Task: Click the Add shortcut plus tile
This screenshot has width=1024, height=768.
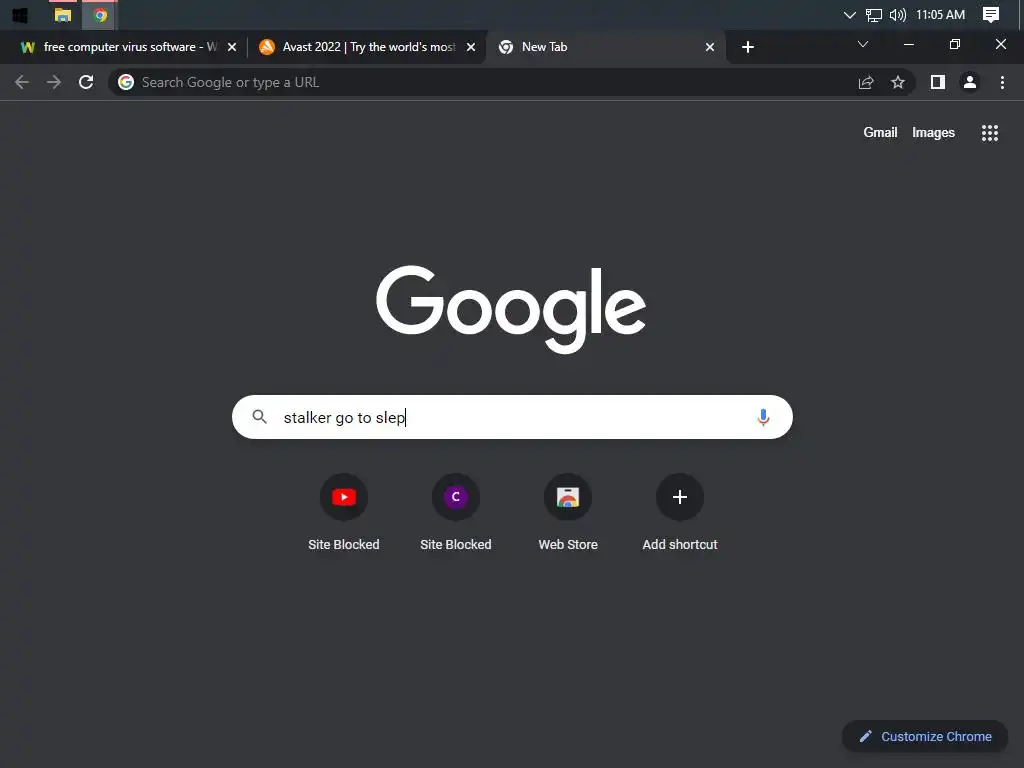Action: (680, 513)
